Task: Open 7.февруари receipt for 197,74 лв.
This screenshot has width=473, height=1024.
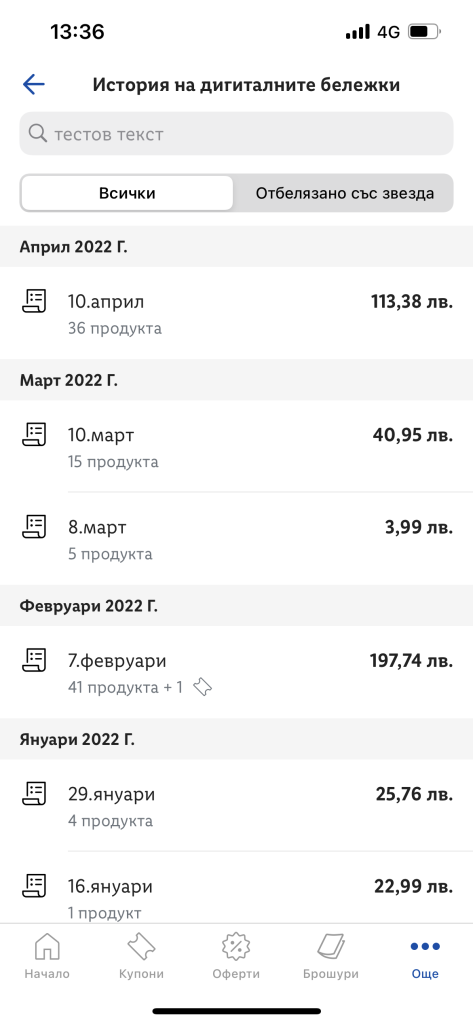Action: [x=236, y=673]
